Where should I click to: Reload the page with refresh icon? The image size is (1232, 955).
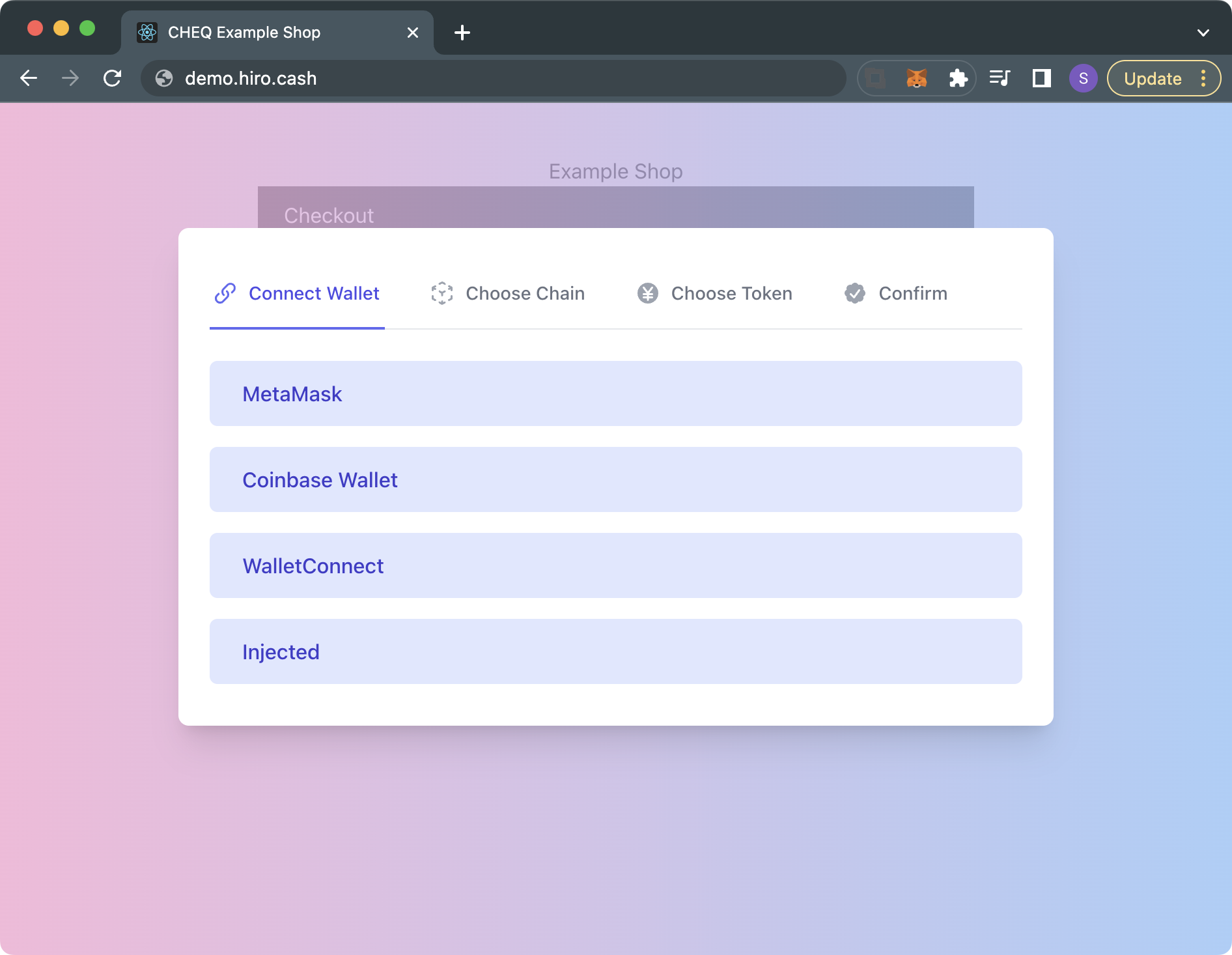[113, 79]
